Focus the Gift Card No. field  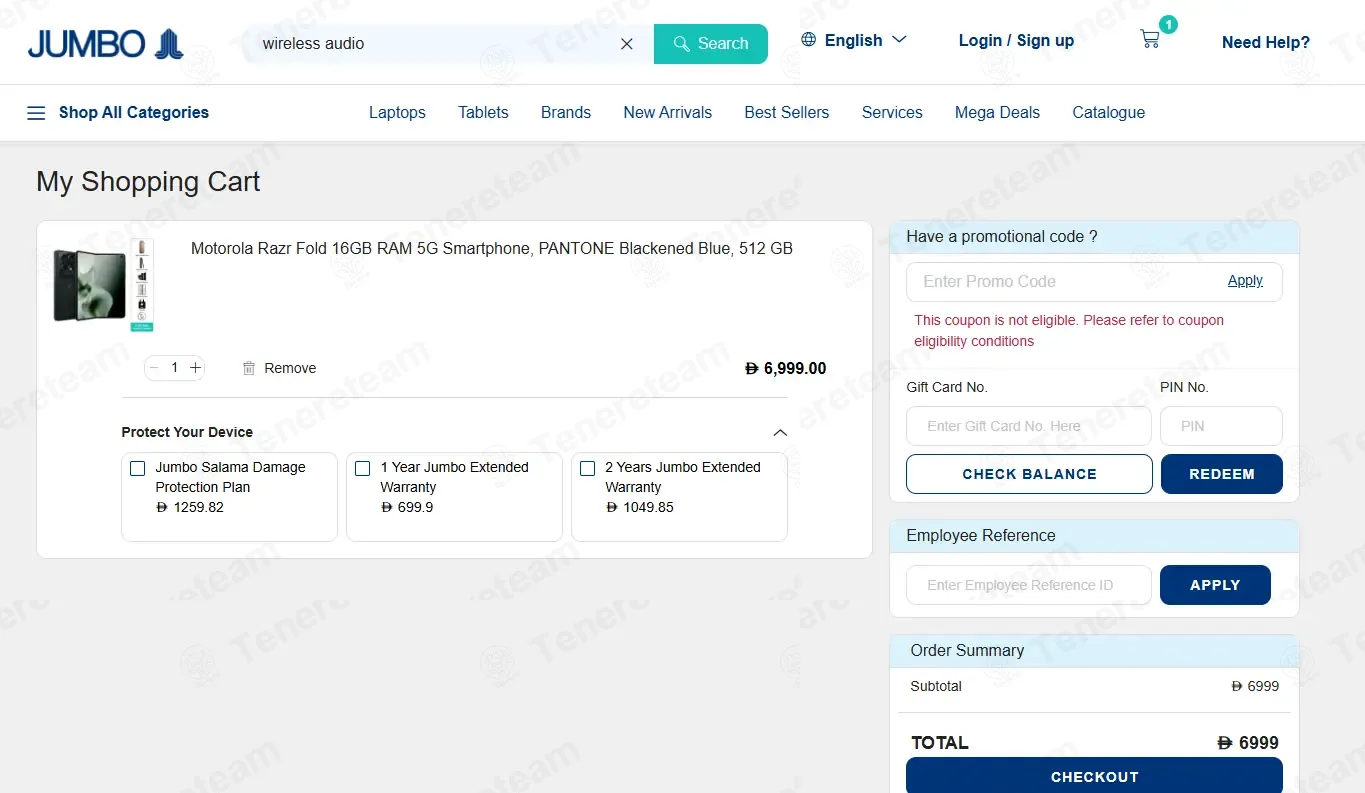(1029, 426)
